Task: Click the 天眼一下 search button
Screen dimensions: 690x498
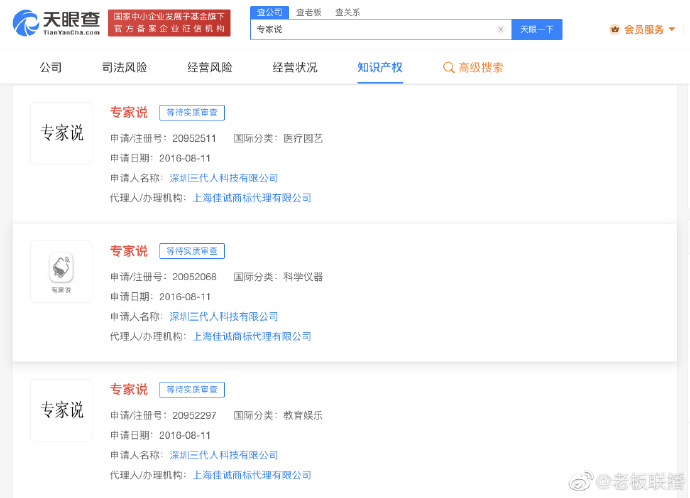Action: (537, 29)
